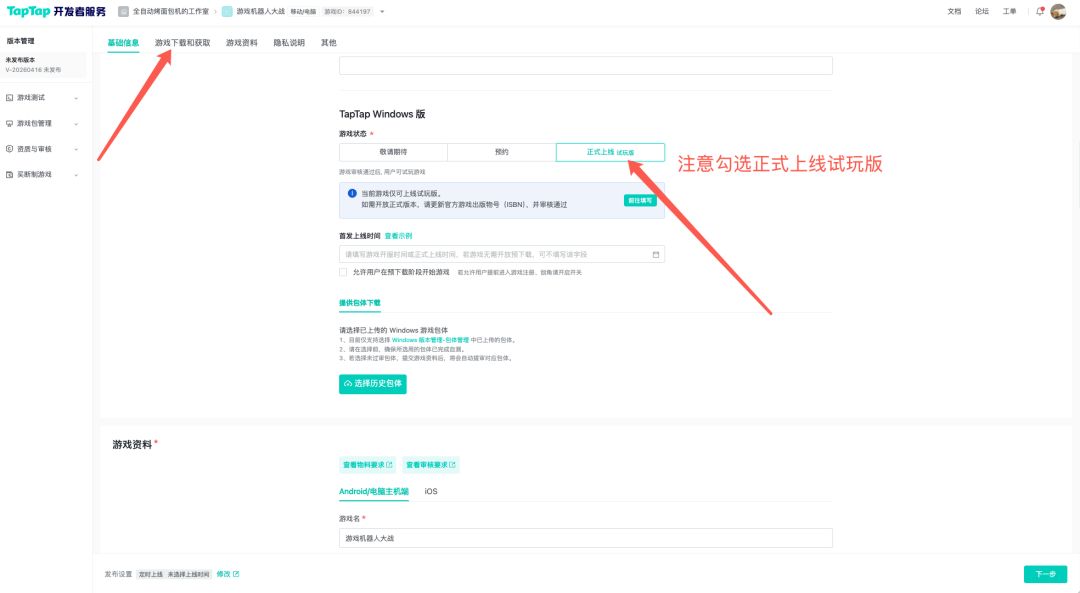Click the 选择历史包体 button
This screenshot has height=593, width=1080.
(373, 384)
